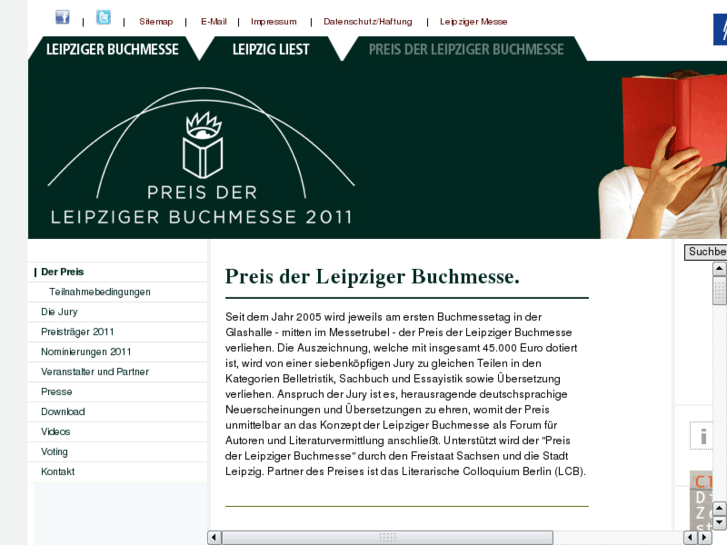727x545 pixels.
Task: Open the Twitter icon link
Action: [x=103, y=17]
